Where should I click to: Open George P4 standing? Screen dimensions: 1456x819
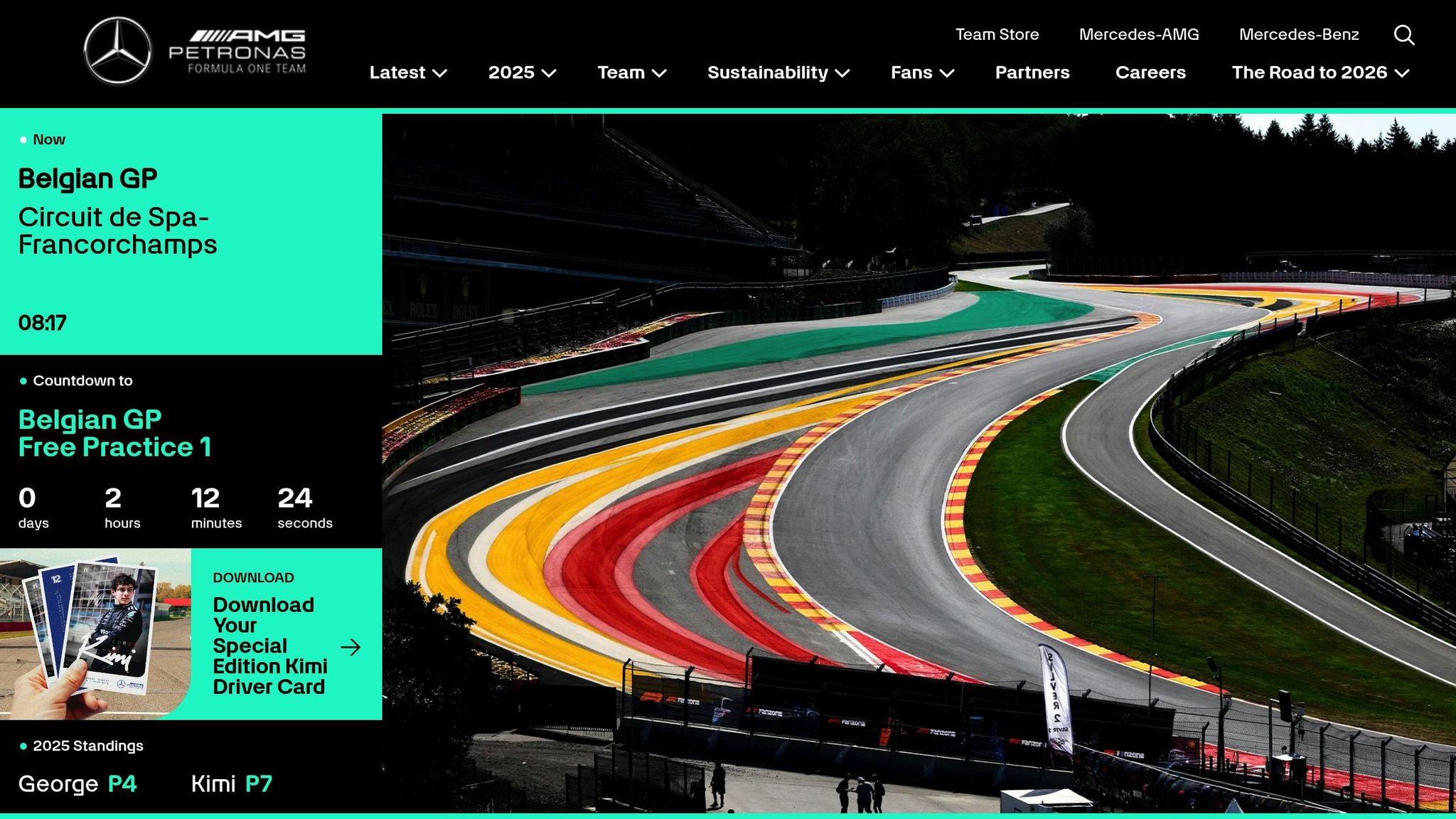coord(77,783)
